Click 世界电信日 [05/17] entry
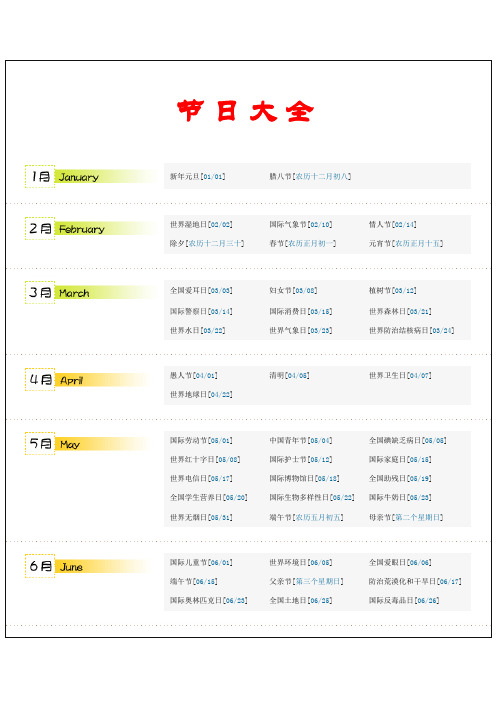Screen dimensions: 496x702 [201, 479]
